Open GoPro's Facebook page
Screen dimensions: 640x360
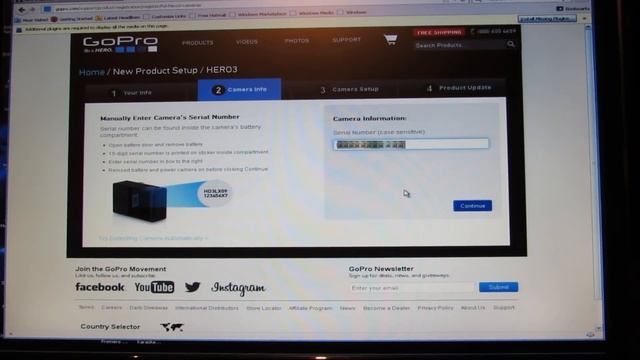[100, 287]
